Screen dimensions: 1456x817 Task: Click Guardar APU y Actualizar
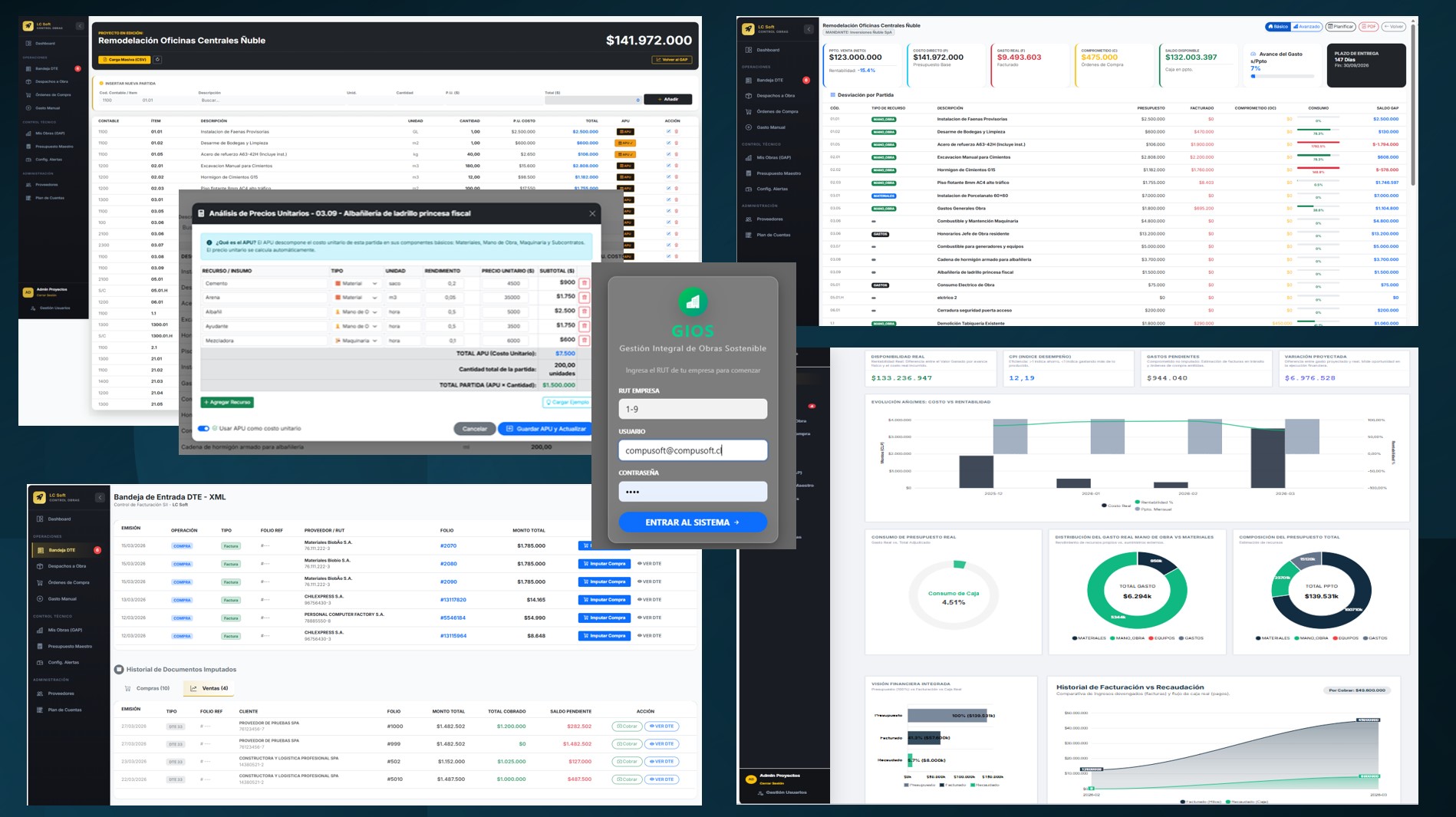click(545, 429)
